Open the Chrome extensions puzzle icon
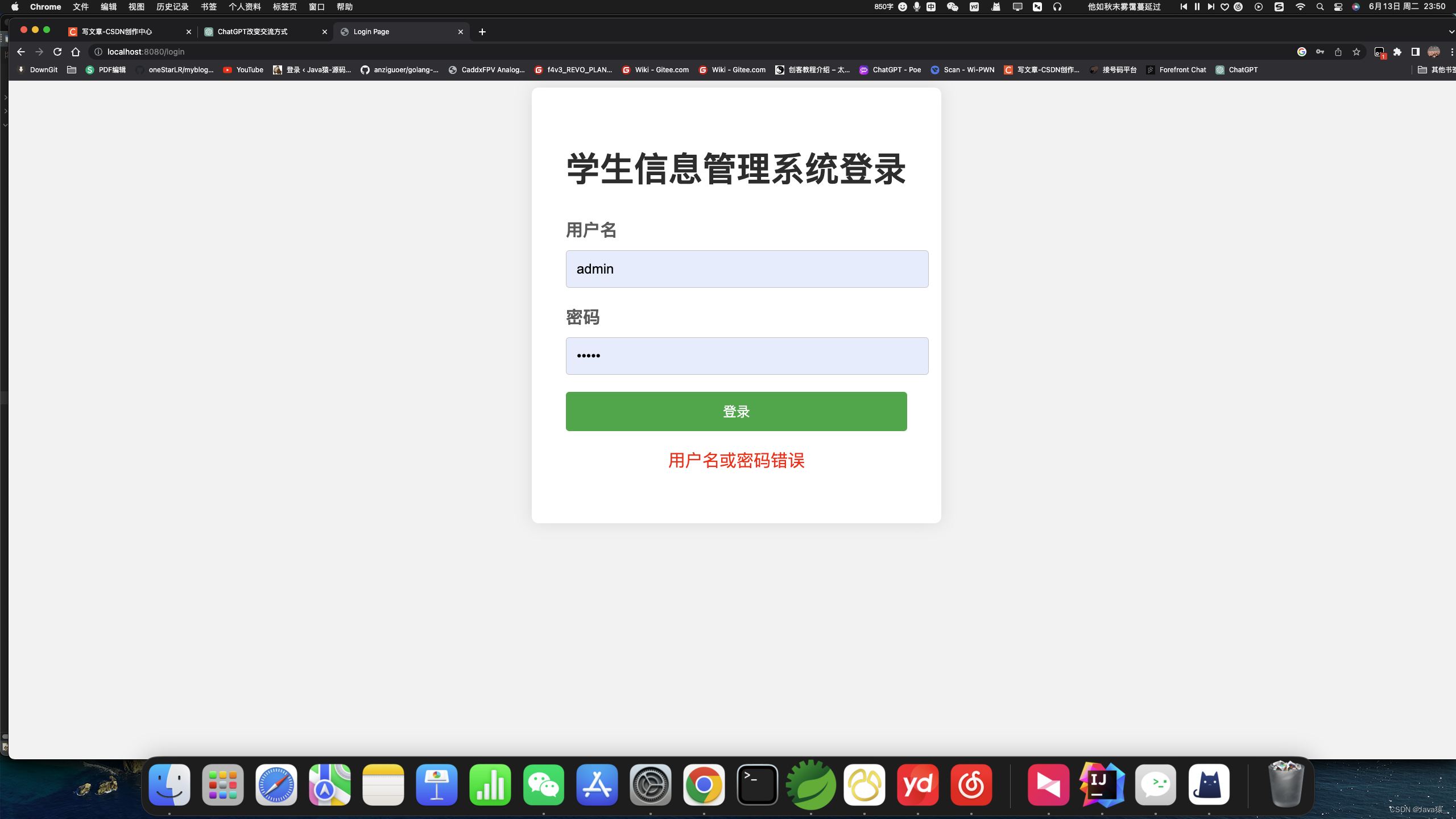This screenshot has height=819, width=1456. pos(1397,52)
